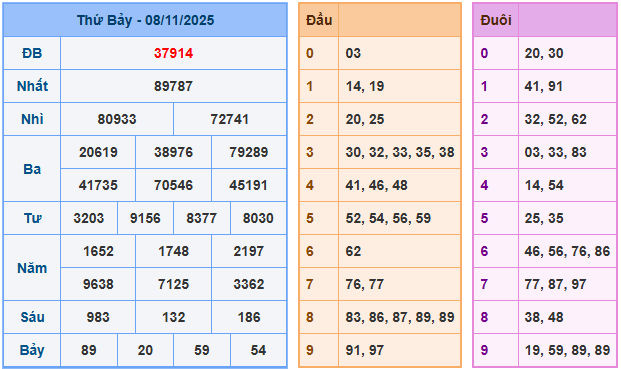
Task: Click Đuôi value 32, 52, 62
Action: pyautogui.click(x=556, y=119)
